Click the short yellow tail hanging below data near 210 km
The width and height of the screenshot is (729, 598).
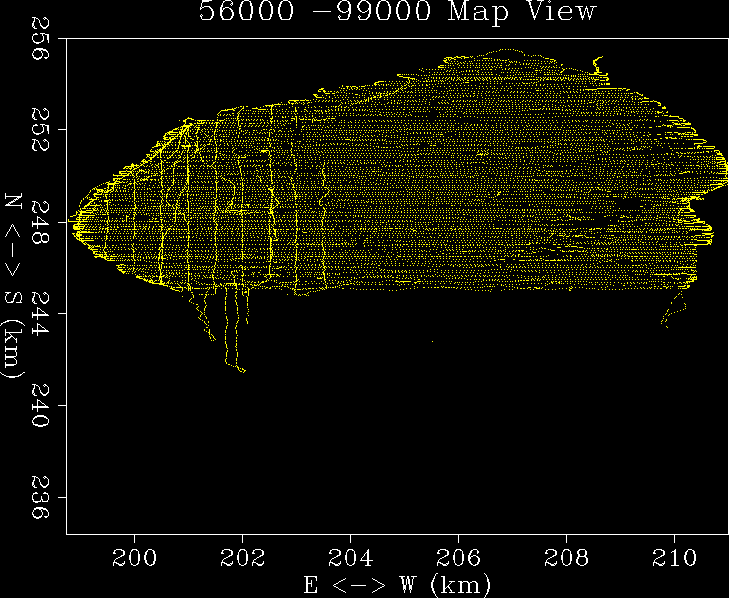pos(668,315)
